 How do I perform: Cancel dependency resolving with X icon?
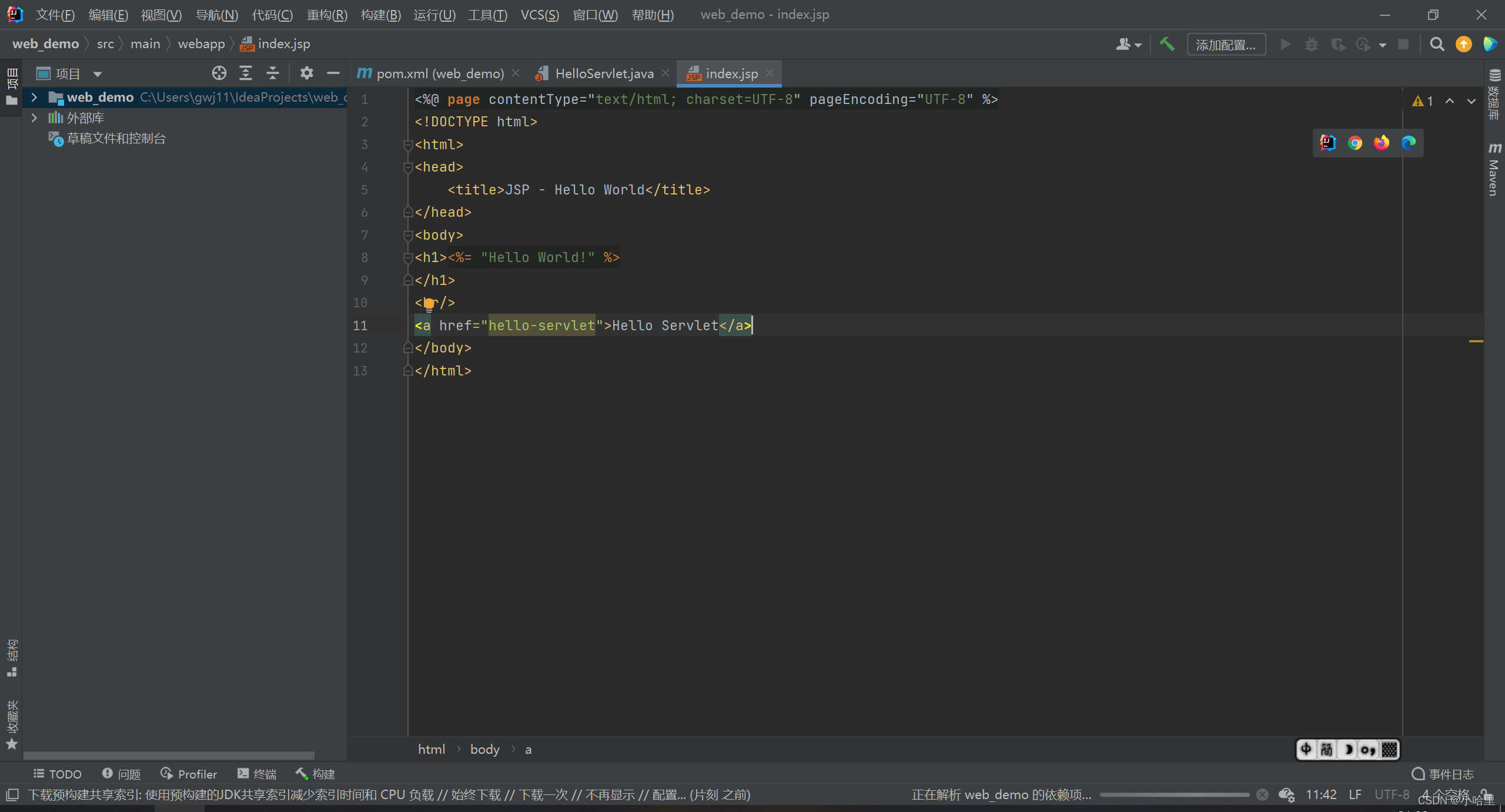1262,794
